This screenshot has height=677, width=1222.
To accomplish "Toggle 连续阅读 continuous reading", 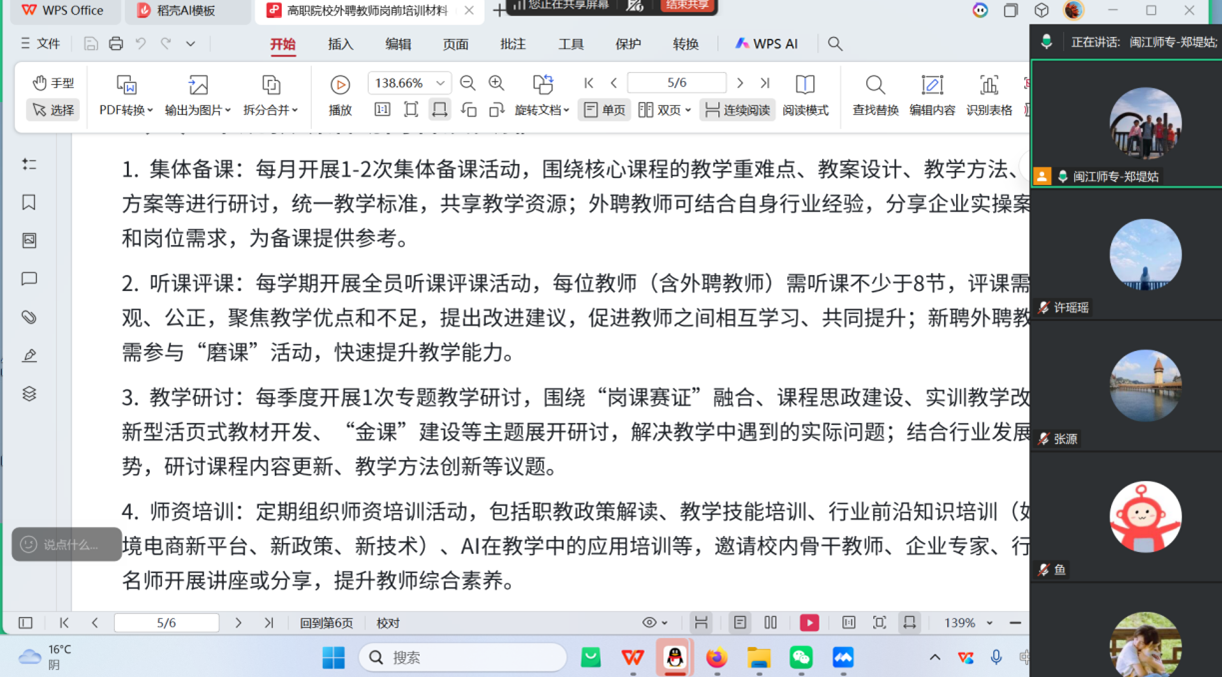I will [x=737, y=110].
